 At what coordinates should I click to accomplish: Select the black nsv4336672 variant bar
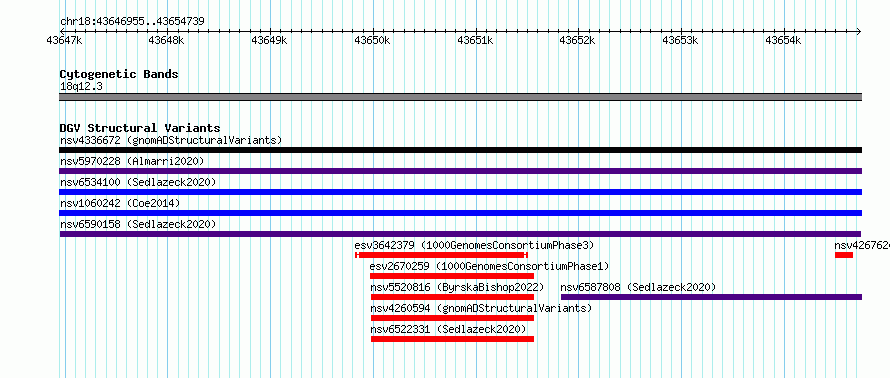pyautogui.click(x=460, y=150)
